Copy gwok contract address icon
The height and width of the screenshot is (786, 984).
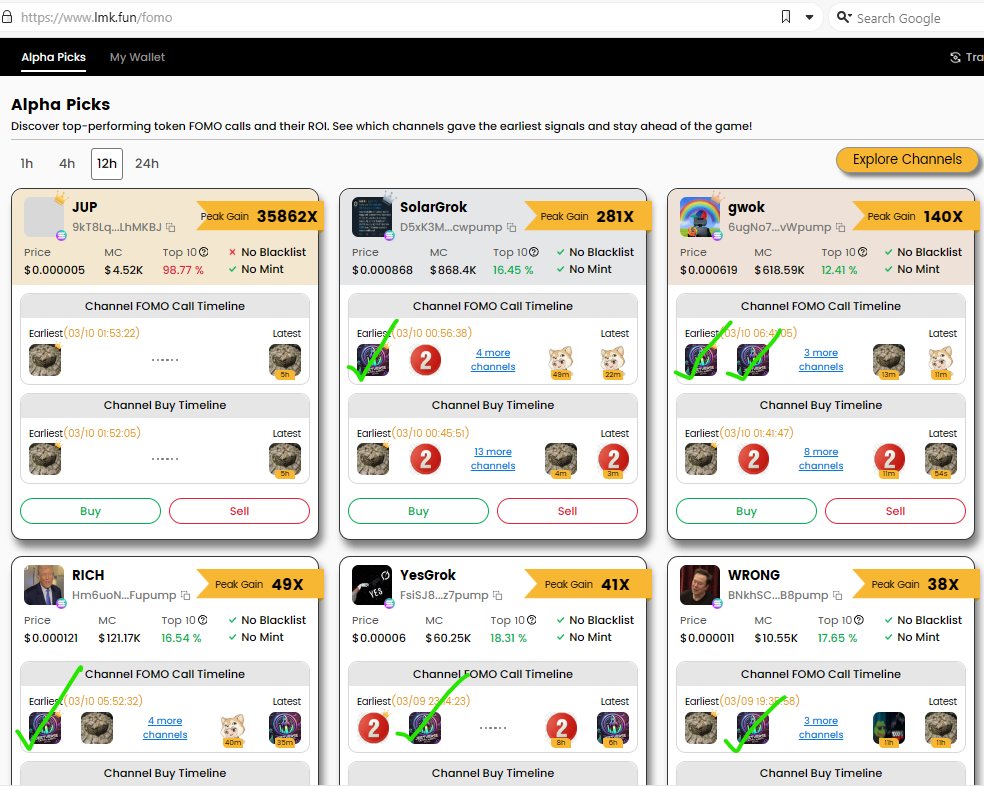(840, 227)
